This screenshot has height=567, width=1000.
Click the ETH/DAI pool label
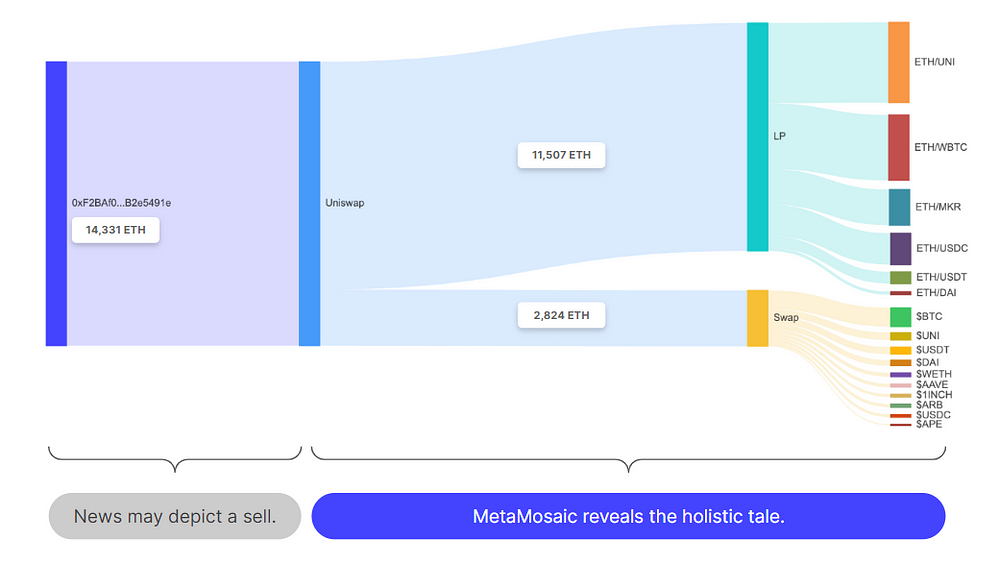tap(935, 293)
